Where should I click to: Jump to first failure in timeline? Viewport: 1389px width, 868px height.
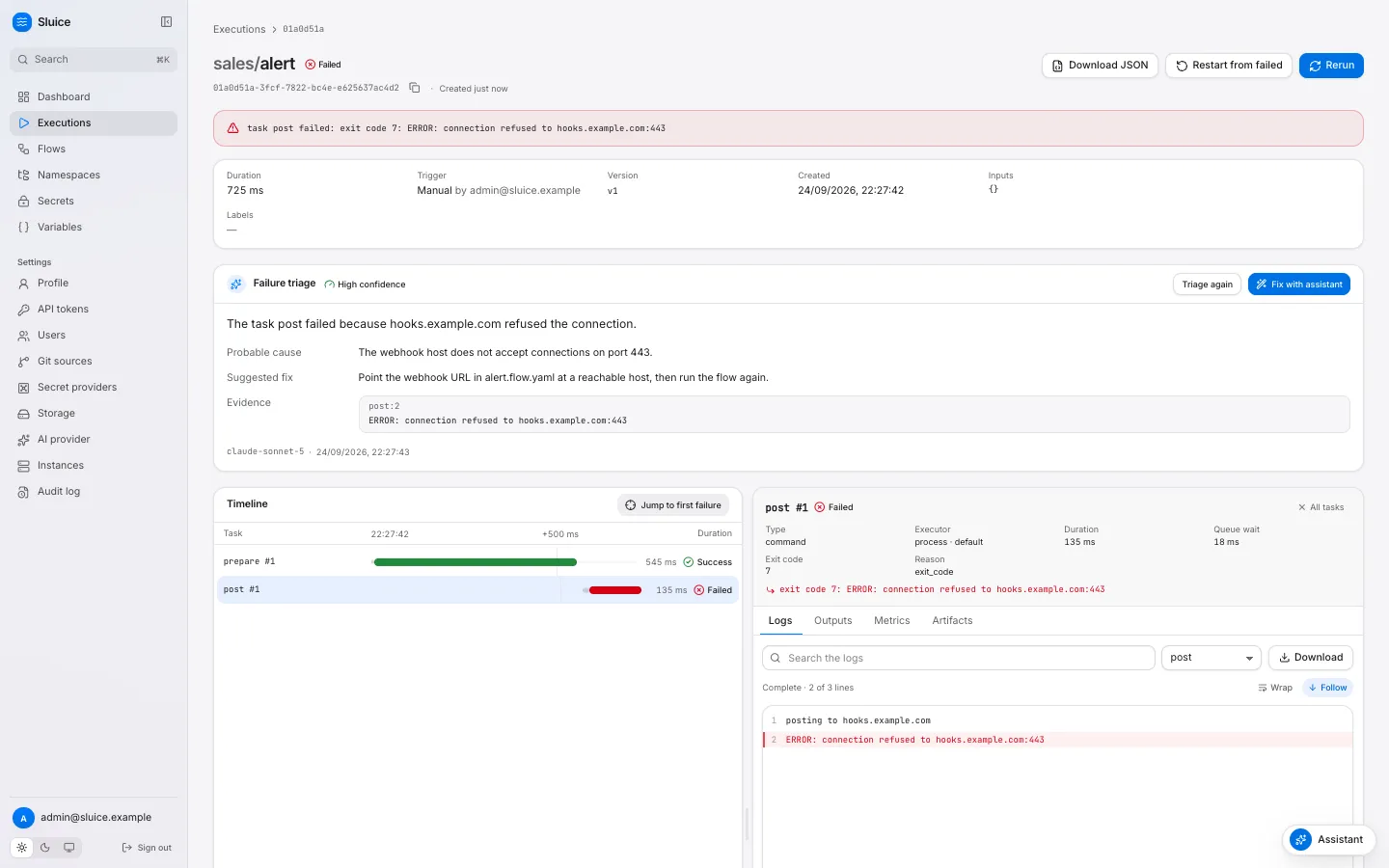[673, 504]
